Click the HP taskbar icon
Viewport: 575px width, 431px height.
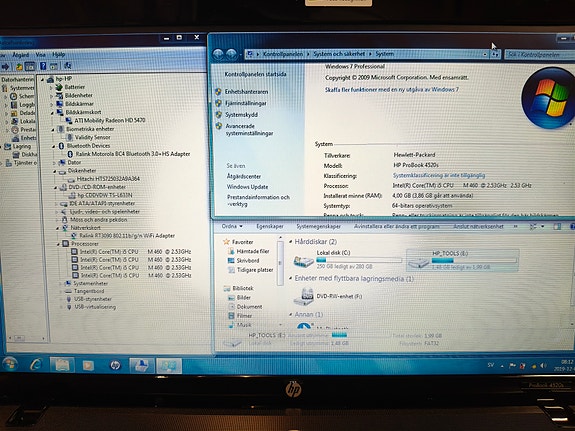pyautogui.click(x=115, y=365)
